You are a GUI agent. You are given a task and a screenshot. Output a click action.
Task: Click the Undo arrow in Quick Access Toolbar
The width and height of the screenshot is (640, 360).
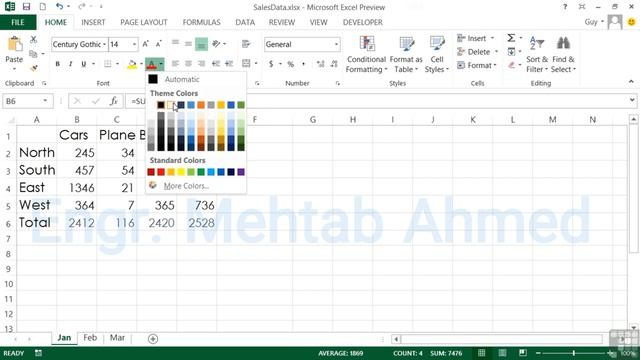pyautogui.click(x=60, y=6)
